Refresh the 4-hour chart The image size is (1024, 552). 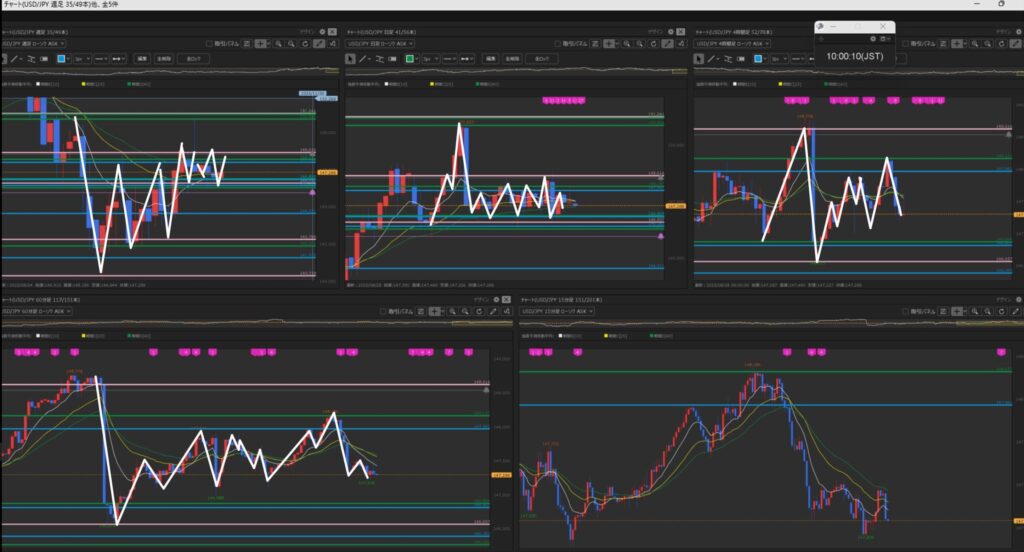(x=1001, y=44)
